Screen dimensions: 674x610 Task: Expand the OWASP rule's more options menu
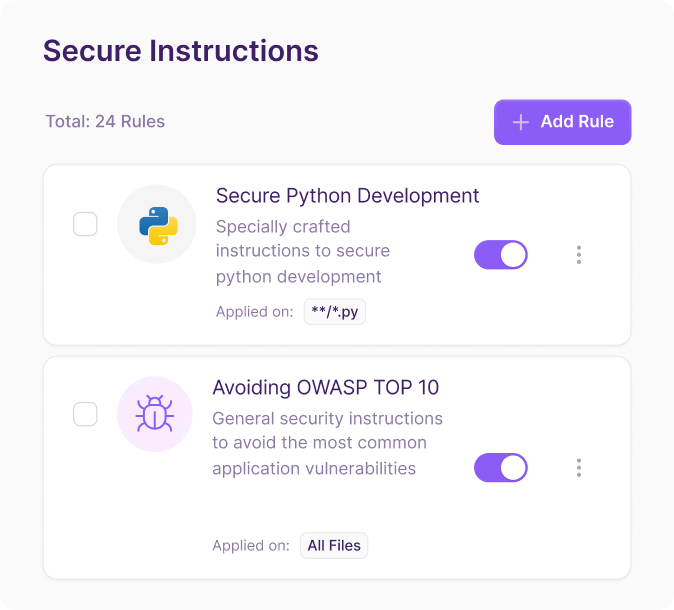pyautogui.click(x=579, y=467)
